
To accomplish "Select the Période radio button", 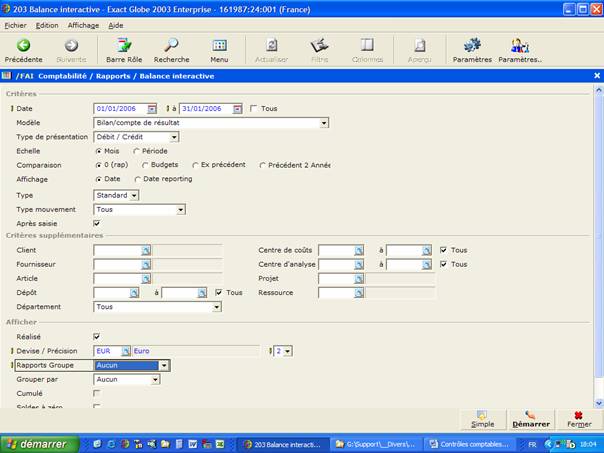I will pyautogui.click(x=137, y=151).
